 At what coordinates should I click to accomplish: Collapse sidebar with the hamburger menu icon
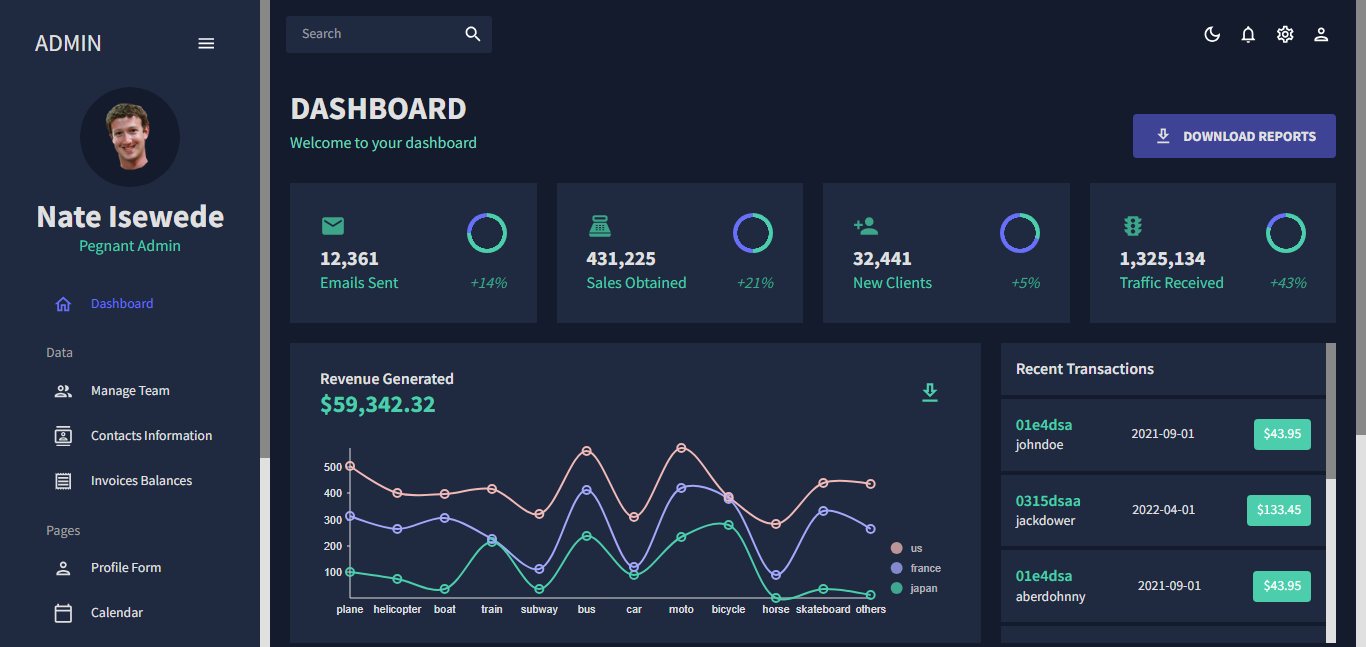[x=206, y=44]
